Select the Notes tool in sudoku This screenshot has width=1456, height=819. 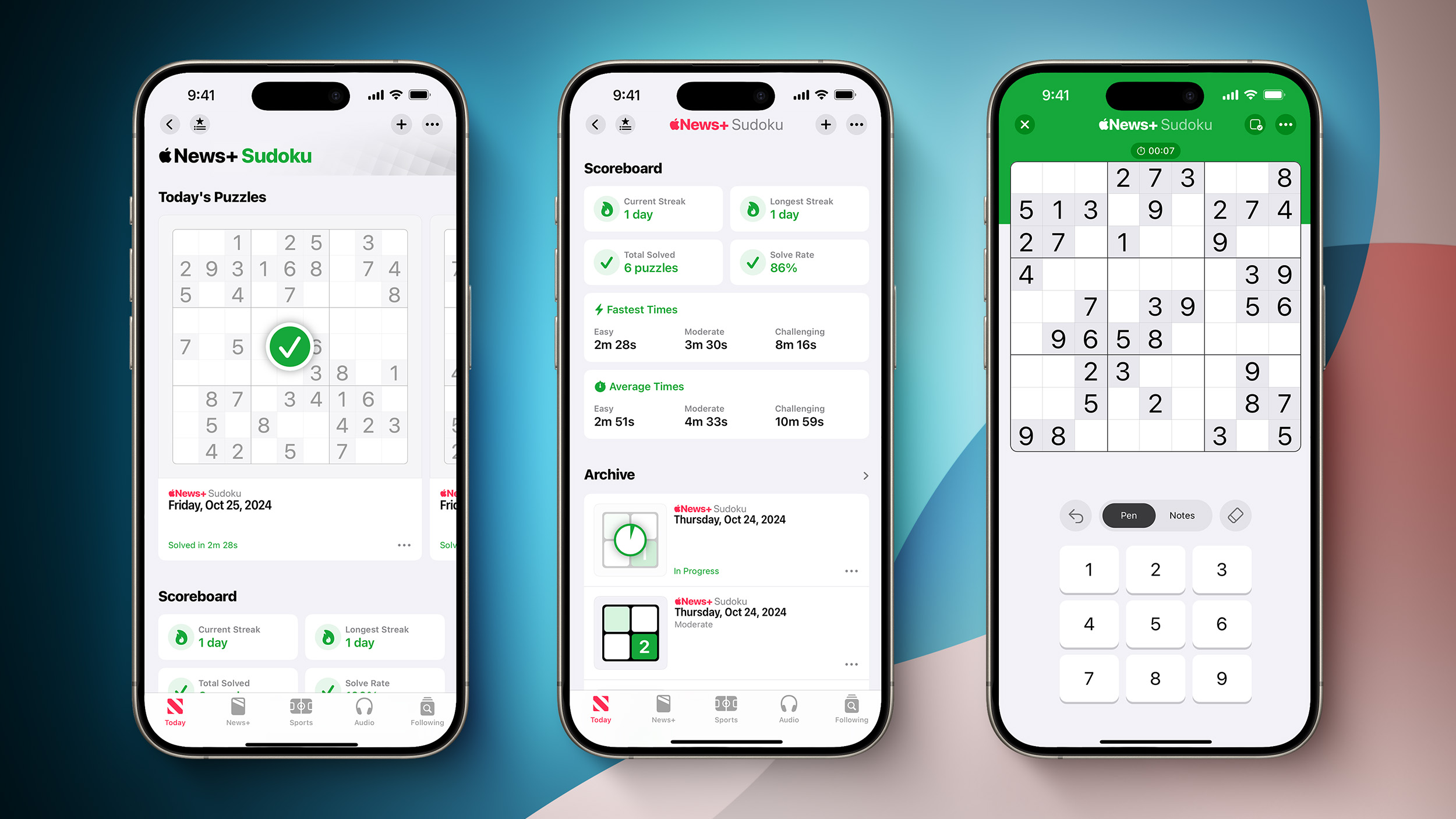coord(1182,515)
